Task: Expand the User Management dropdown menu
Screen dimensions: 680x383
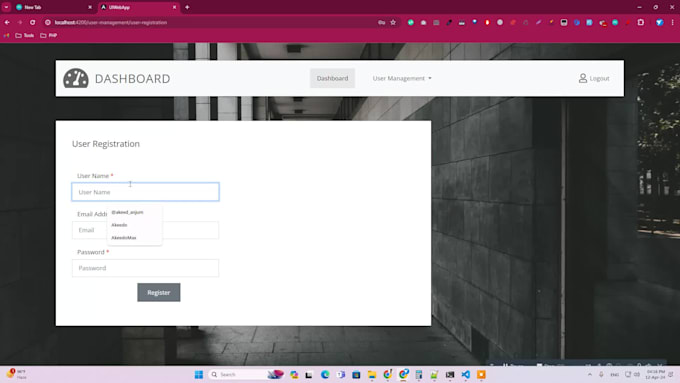Action: (402, 79)
